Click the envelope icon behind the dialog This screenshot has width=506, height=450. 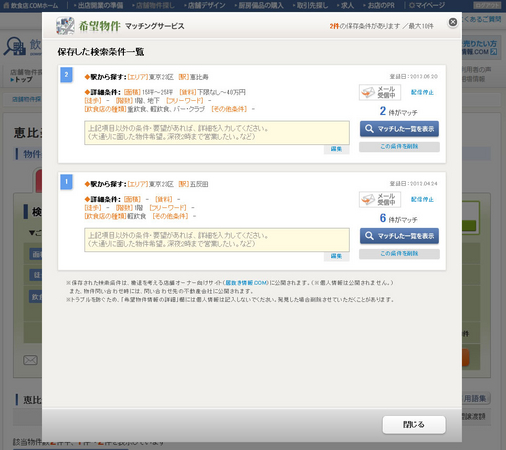(x=30, y=360)
